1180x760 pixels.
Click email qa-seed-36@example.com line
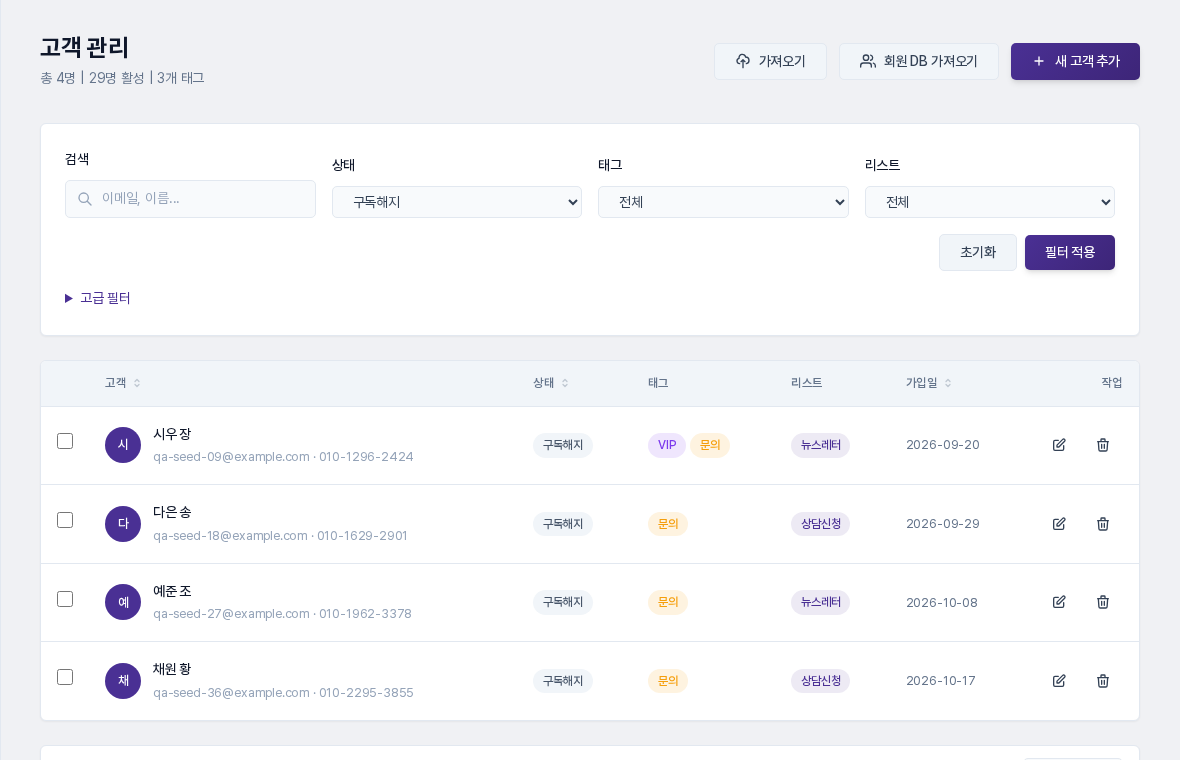coord(283,693)
